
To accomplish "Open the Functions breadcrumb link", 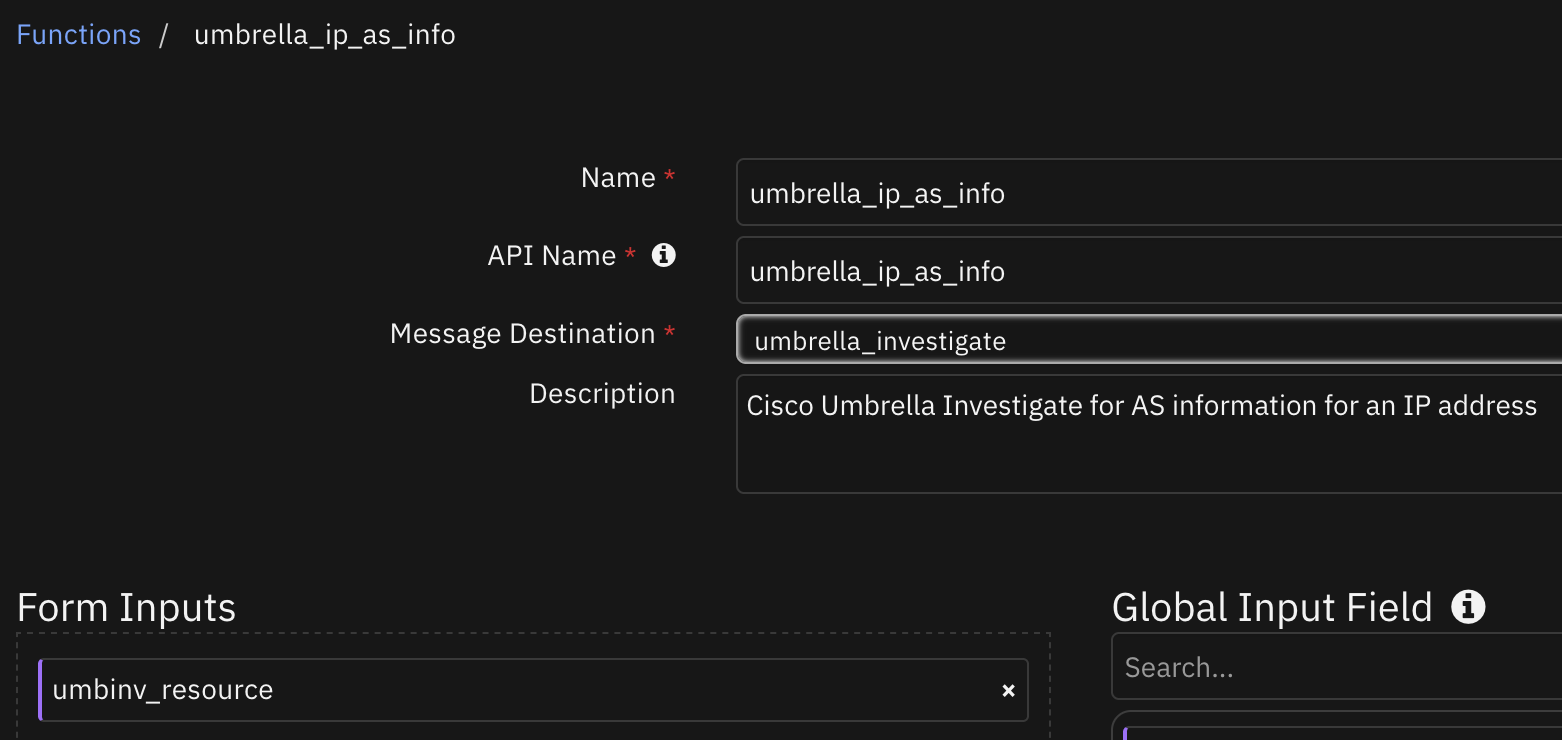I will [79, 35].
